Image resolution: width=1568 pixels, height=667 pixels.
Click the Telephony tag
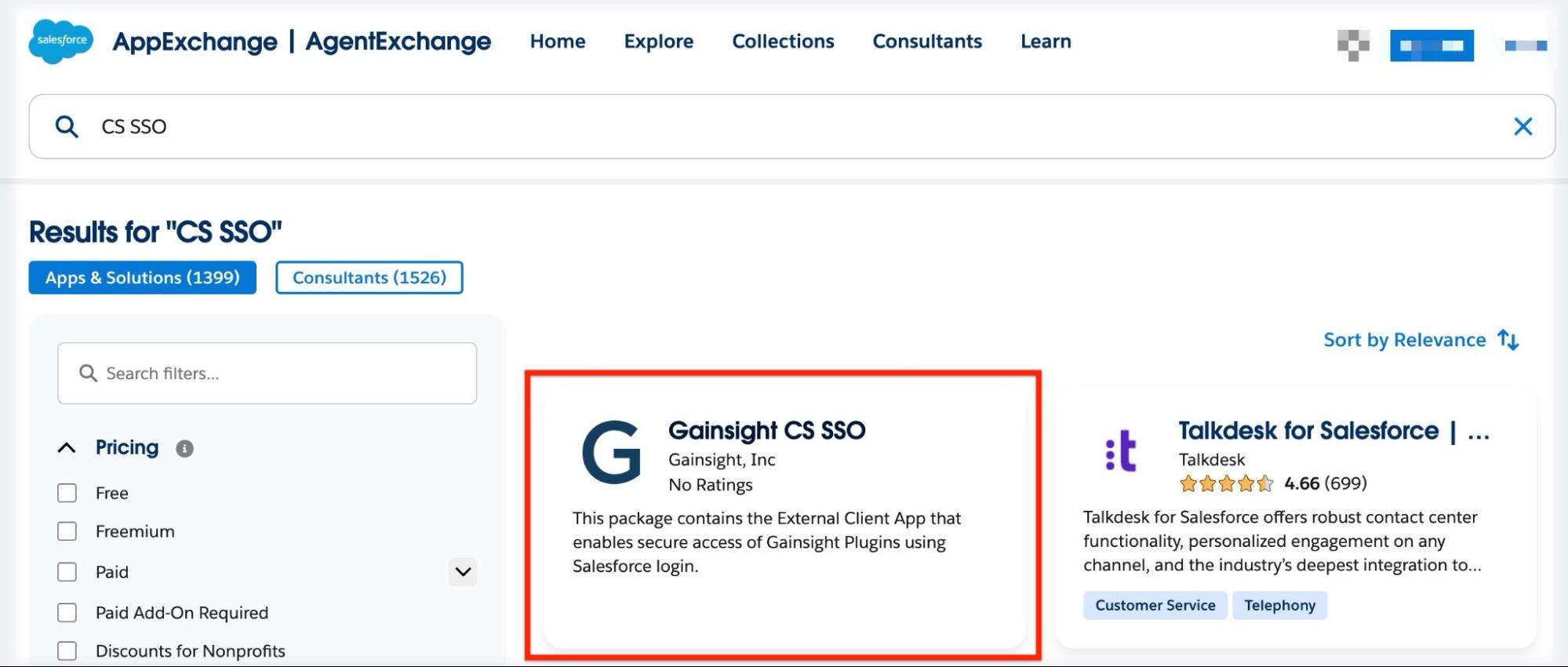tap(1279, 605)
